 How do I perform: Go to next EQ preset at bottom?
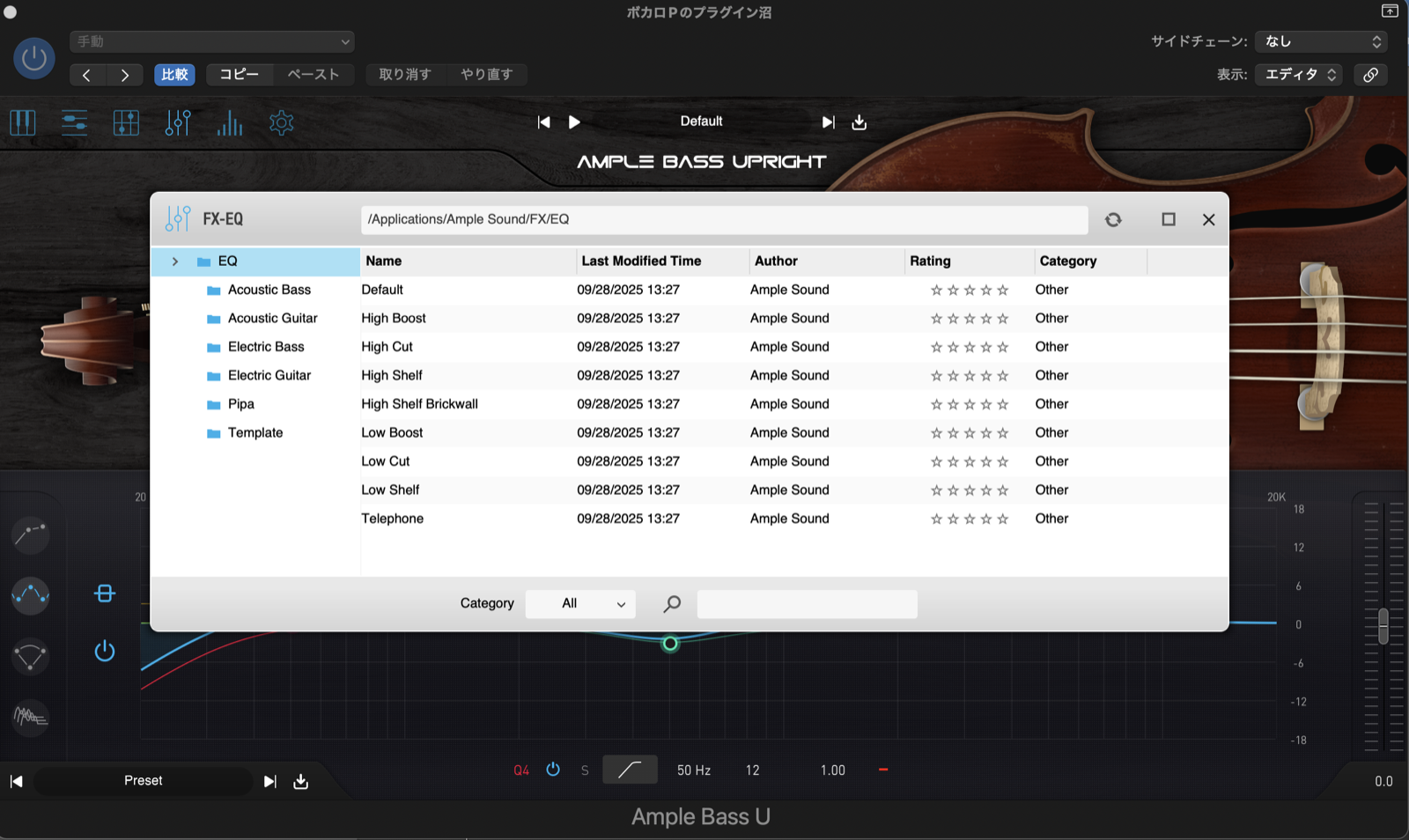270,781
